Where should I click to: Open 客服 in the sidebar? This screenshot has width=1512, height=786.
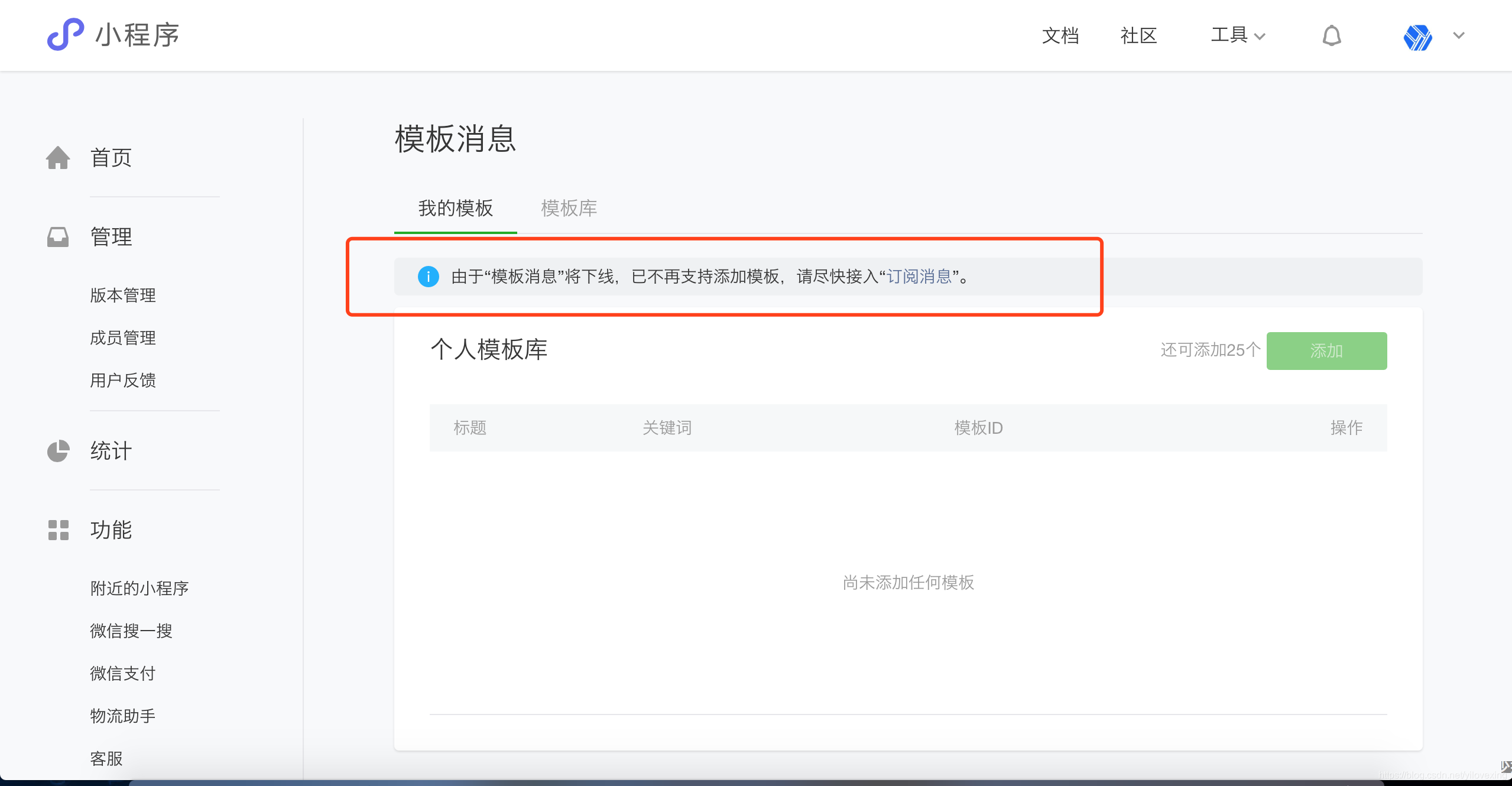pyautogui.click(x=106, y=759)
